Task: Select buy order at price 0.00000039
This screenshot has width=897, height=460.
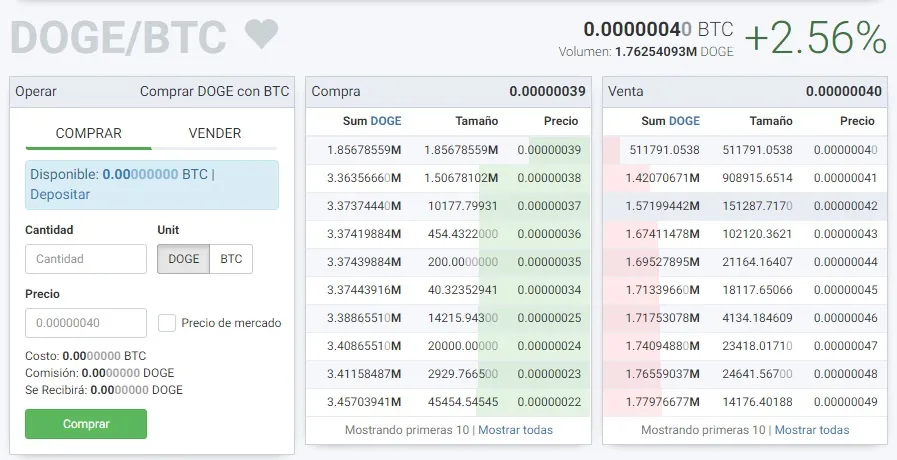Action: pyautogui.click(x=448, y=150)
